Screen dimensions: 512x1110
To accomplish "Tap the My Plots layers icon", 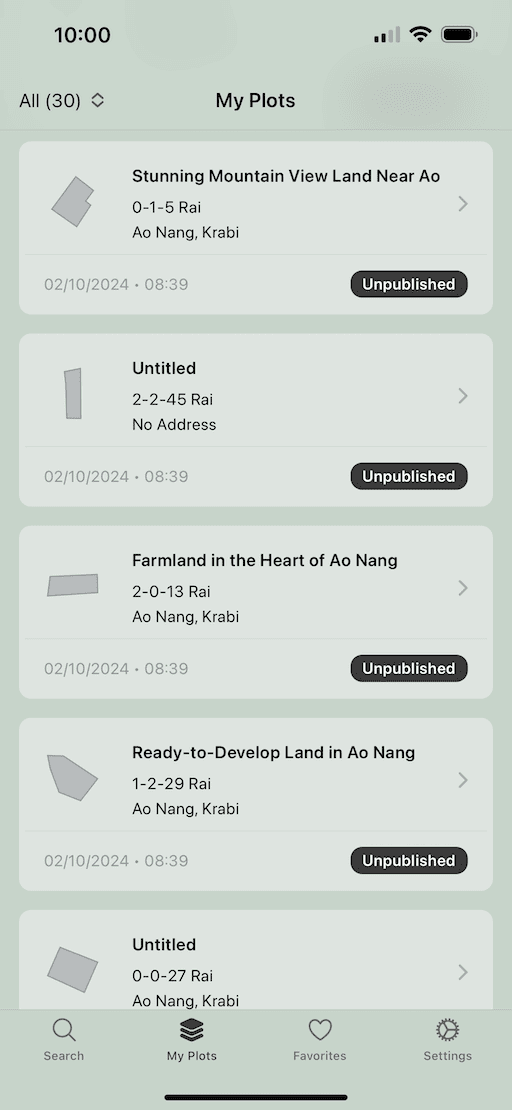I will coord(192,1030).
